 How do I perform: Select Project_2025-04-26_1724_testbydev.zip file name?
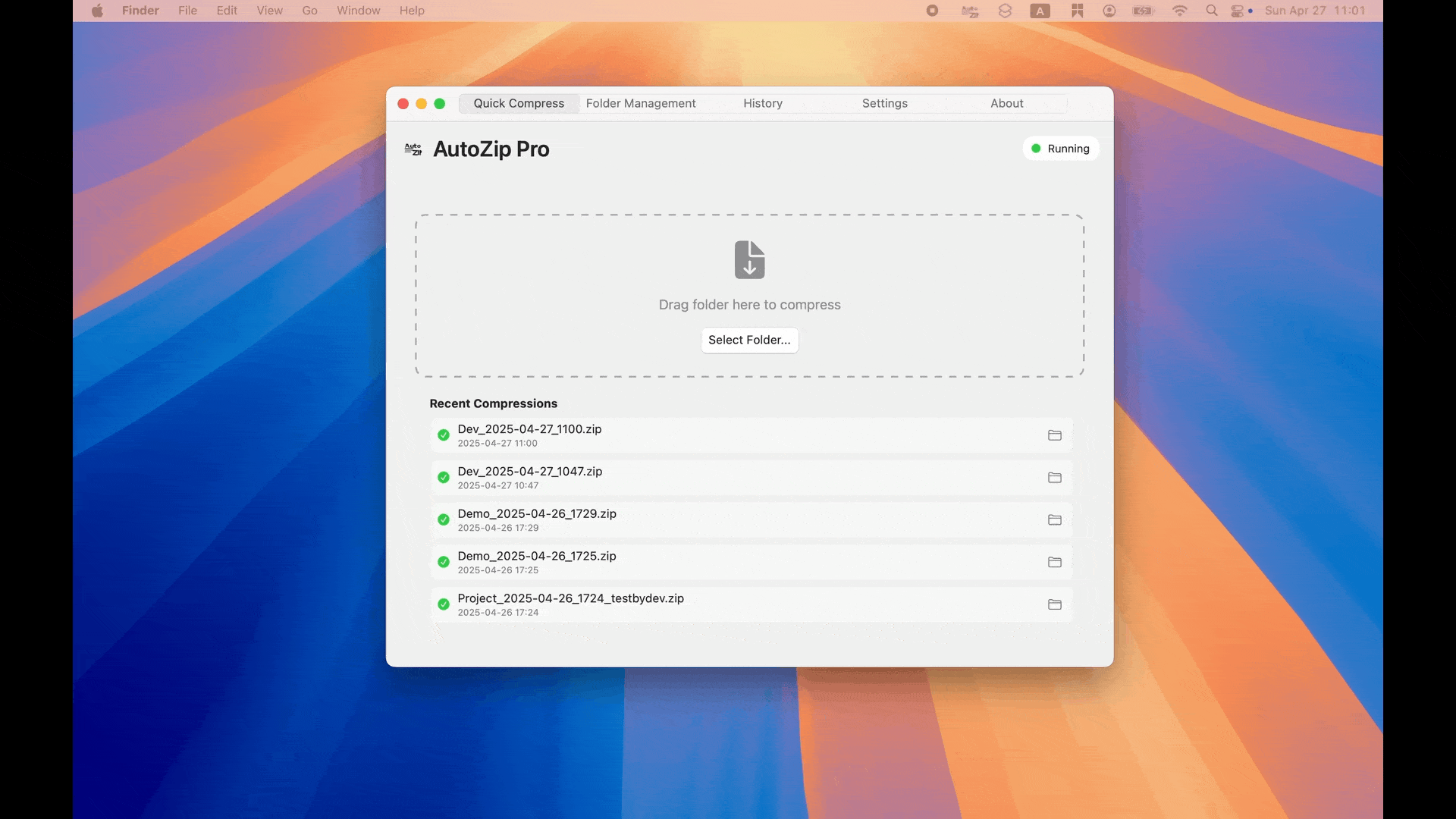click(x=570, y=599)
